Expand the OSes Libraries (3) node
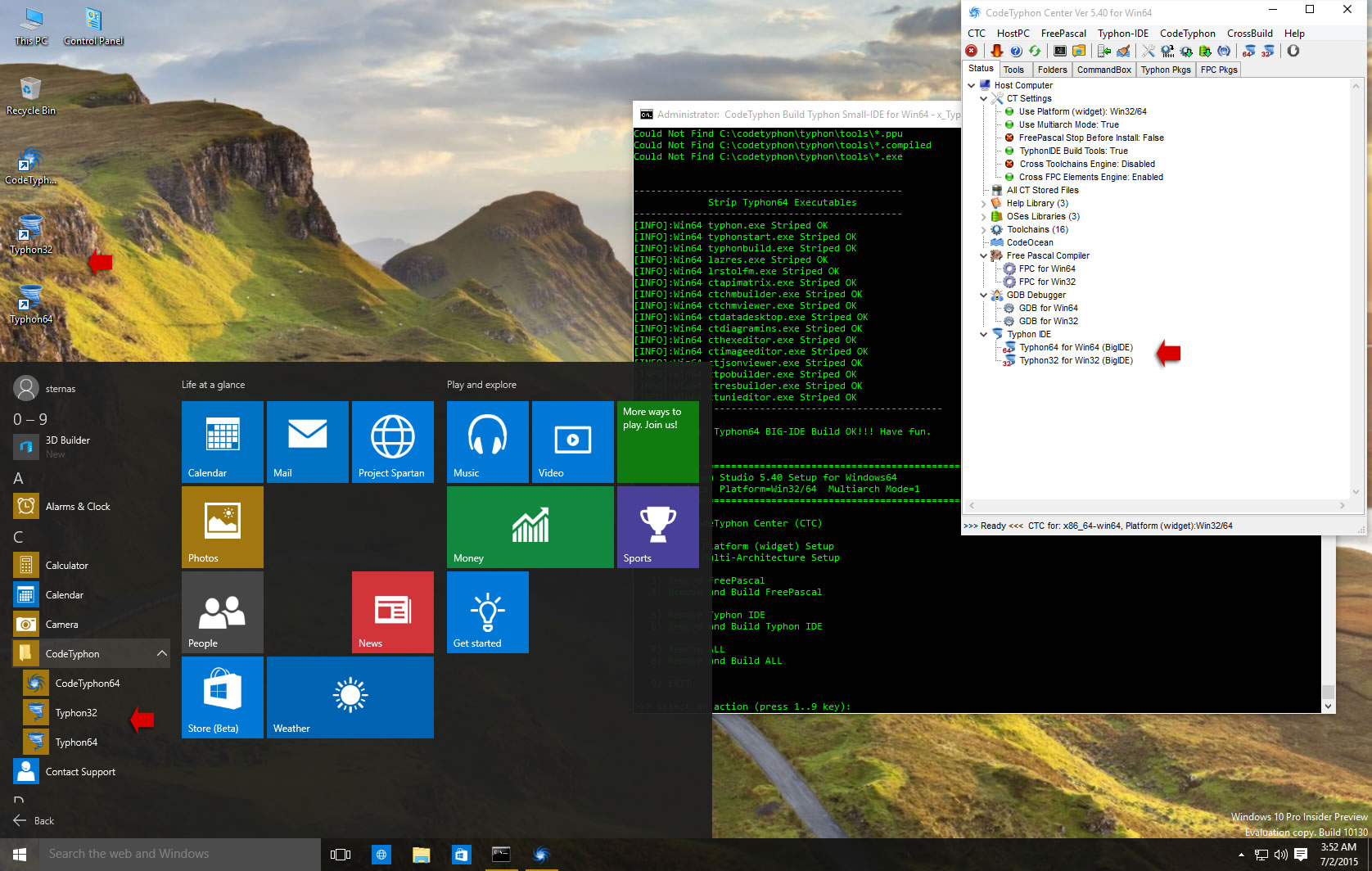The width and height of the screenshot is (1372, 871). [984, 216]
